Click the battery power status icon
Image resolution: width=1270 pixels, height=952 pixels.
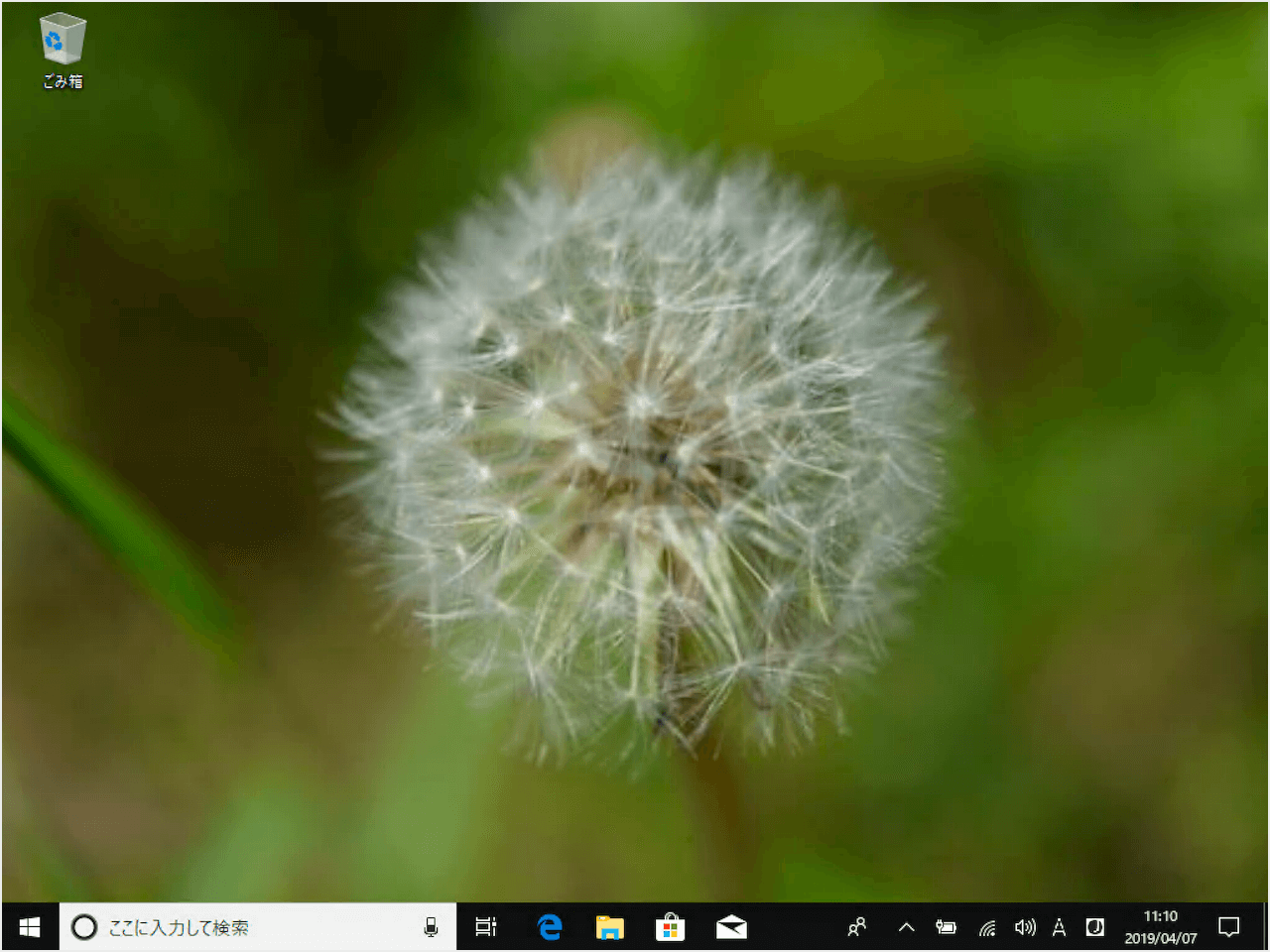point(946,927)
